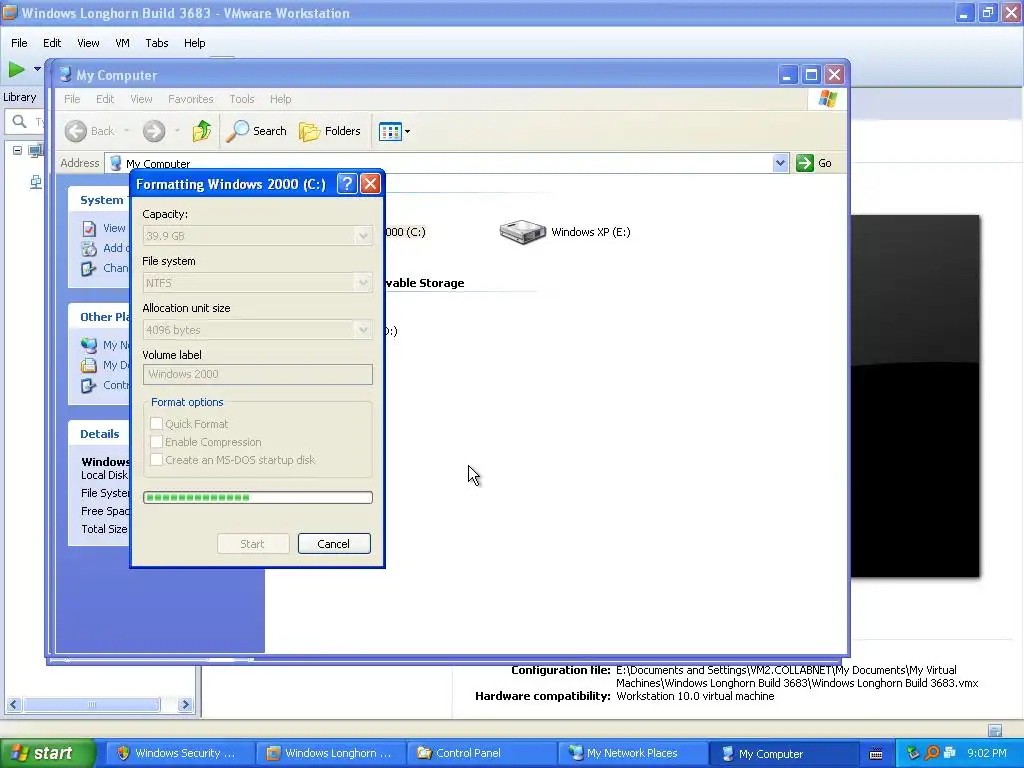Open the Views dropdown arrow
1024x768 pixels.
point(408,131)
